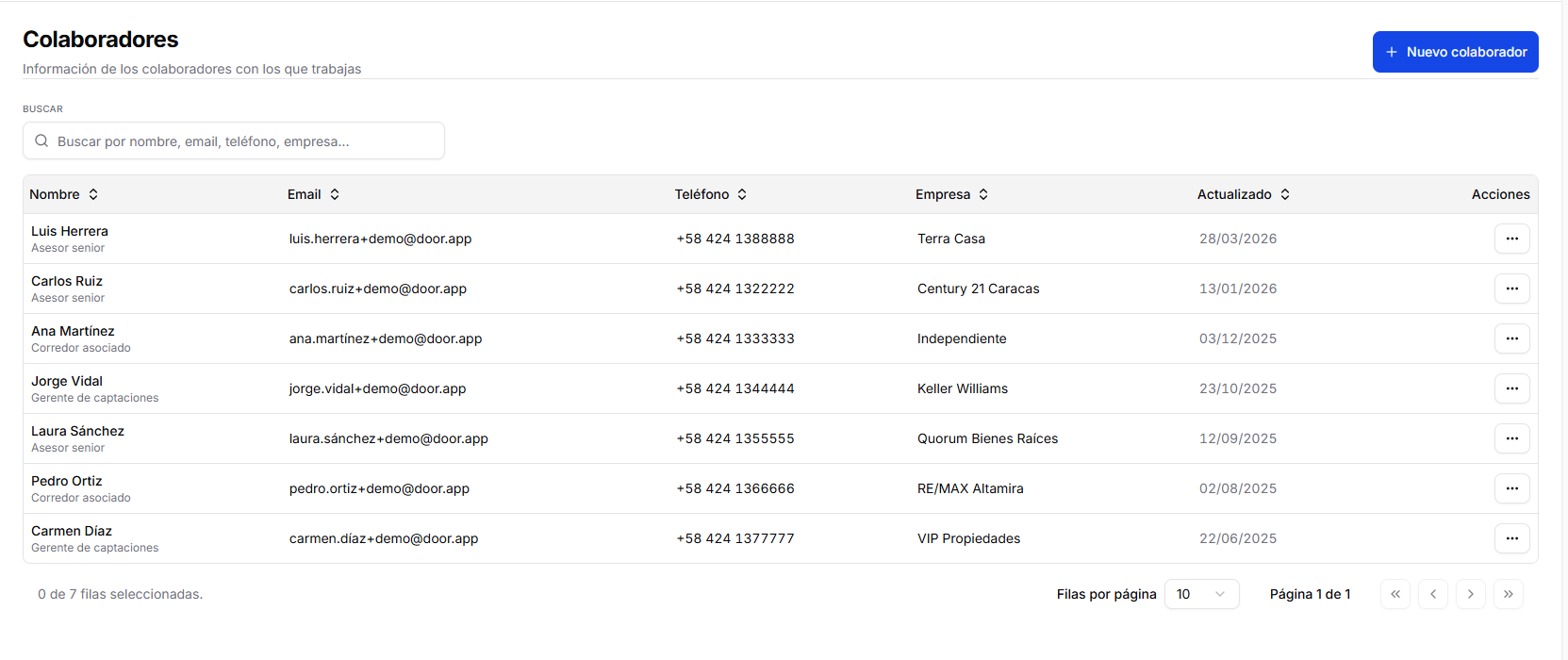Click the date 12/09/2025
The image size is (1568, 660).
point(1238,438)
